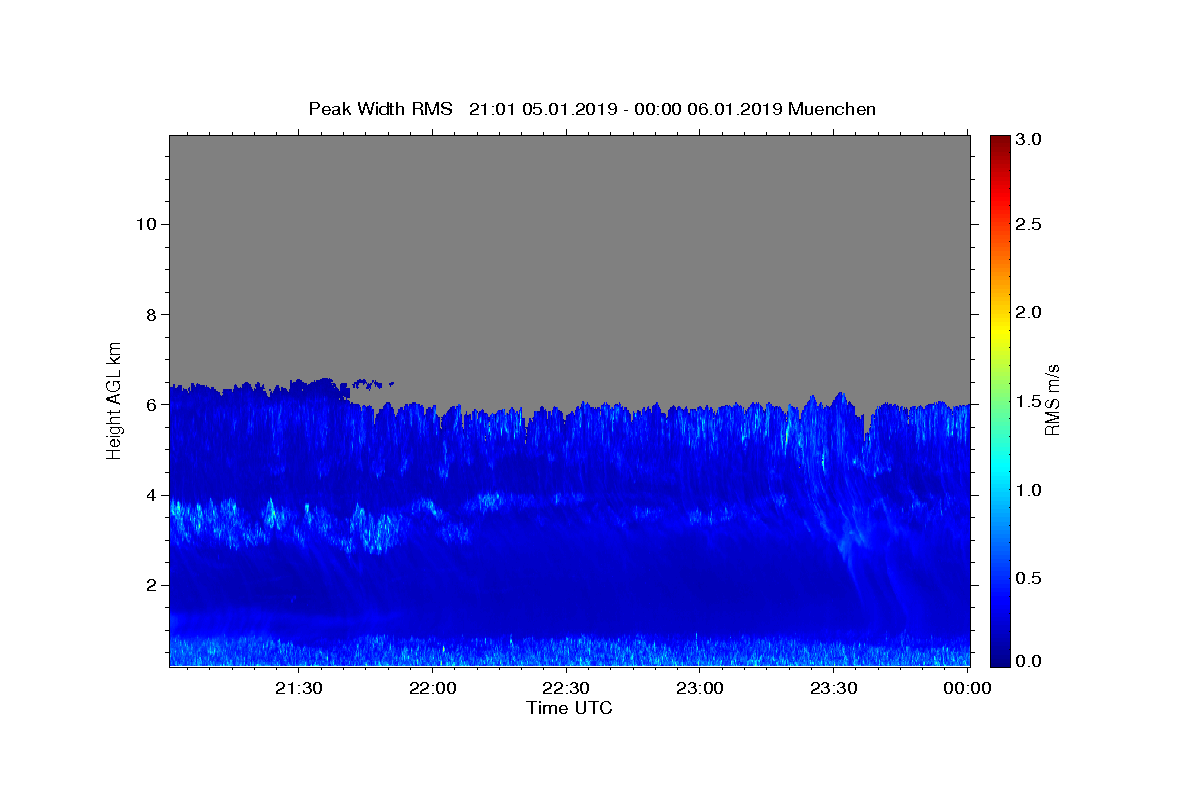Viewport: 1200px width, 800px height.
Task: Click the 23:30 time tick label
Action: (834, 689)
